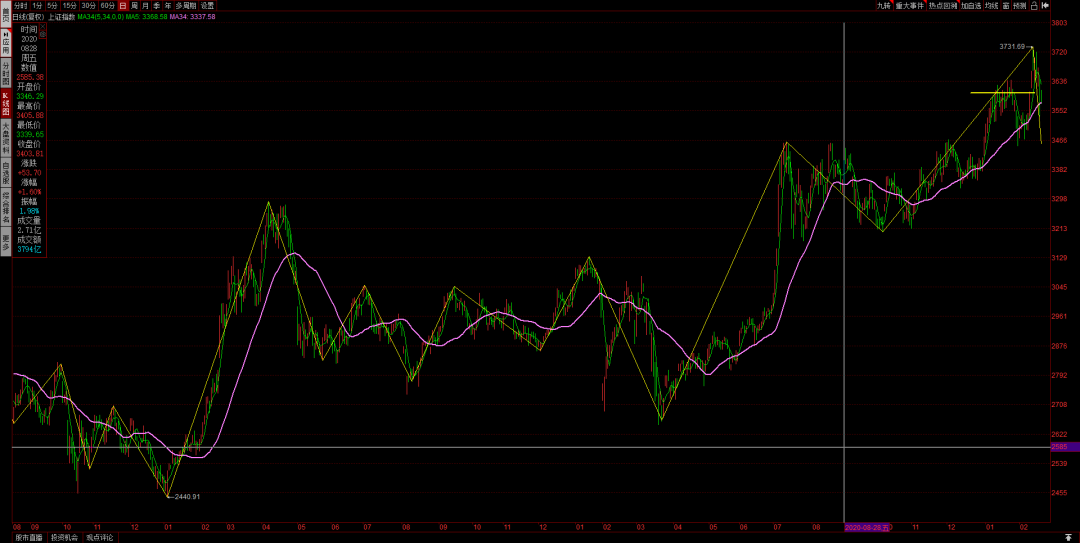
Task: Select the 15分 period button
Action: [x=70, y=6]
